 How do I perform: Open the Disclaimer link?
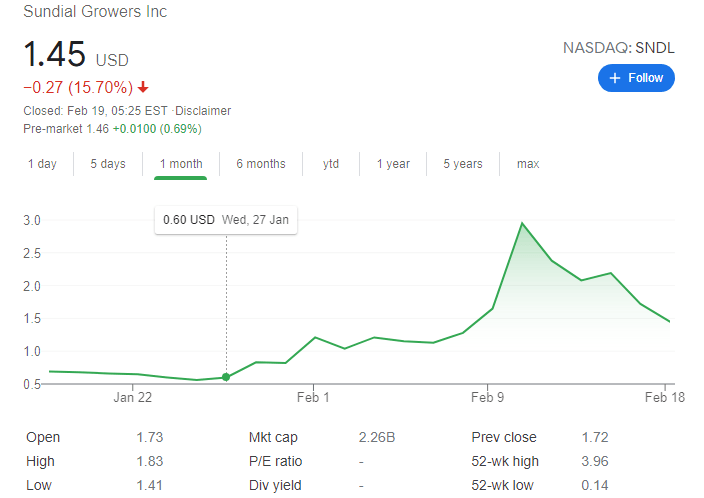203,111
